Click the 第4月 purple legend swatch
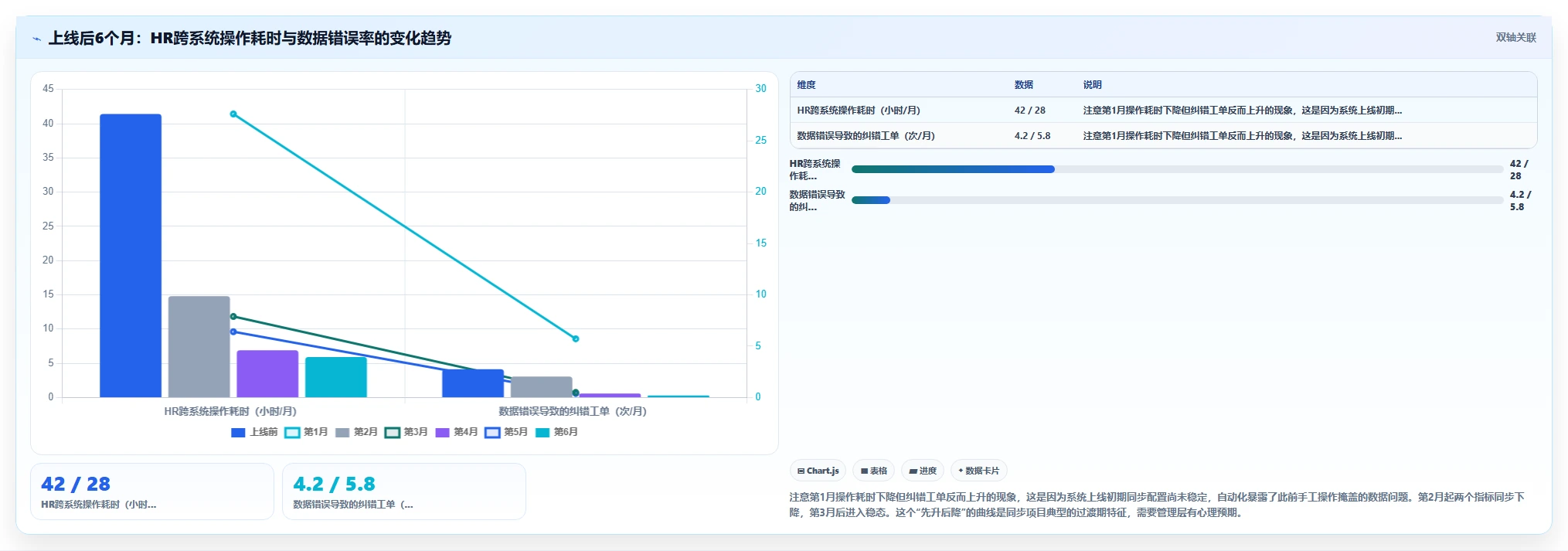 tap(443, 433)
